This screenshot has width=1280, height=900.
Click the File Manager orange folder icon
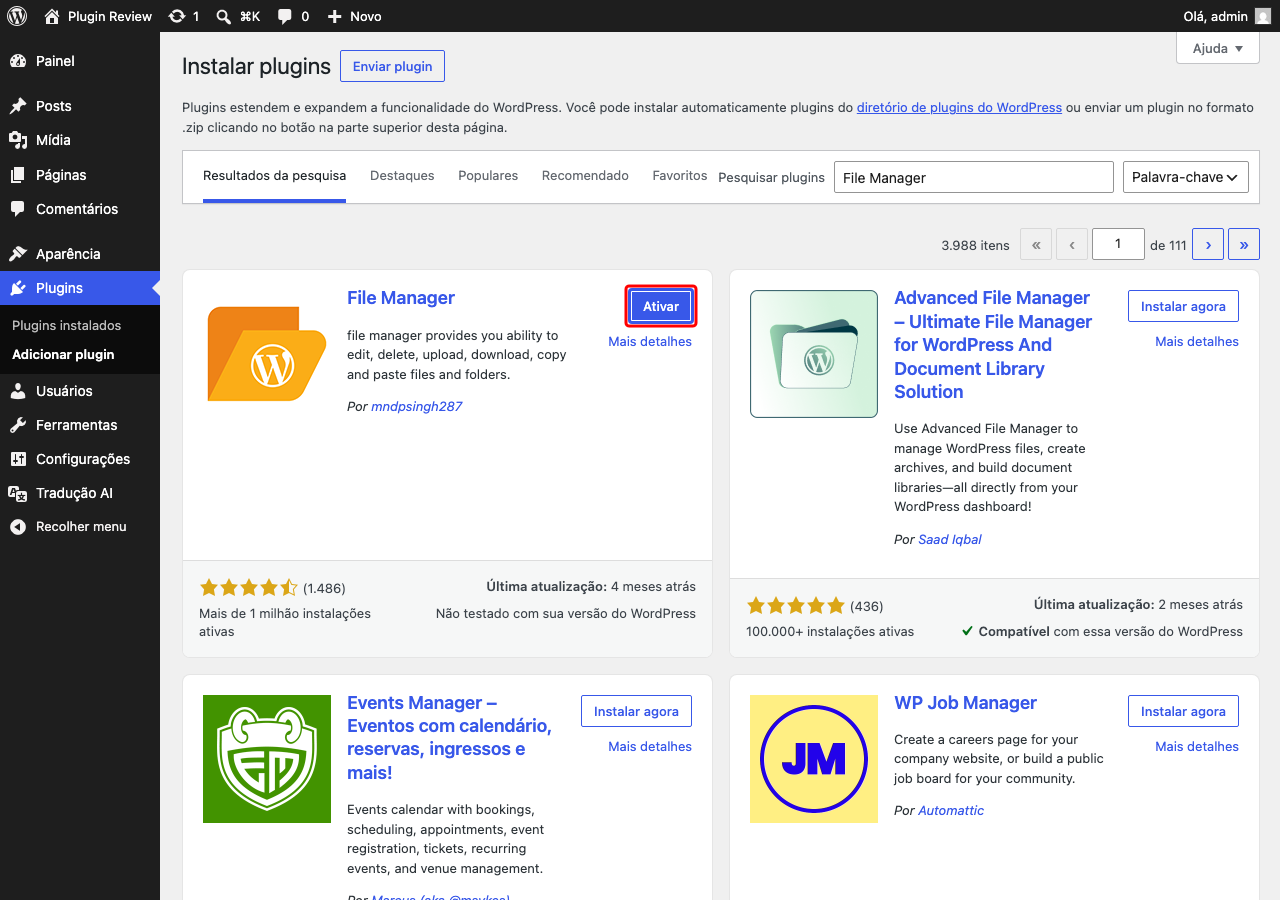point(267,354)
